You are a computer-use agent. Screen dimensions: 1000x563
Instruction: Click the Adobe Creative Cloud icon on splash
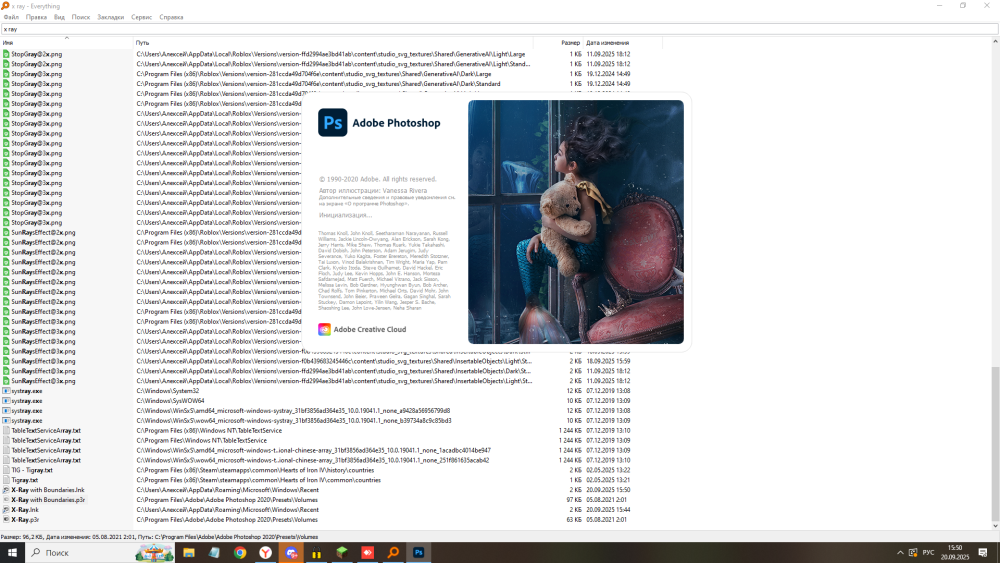pyautogui.click(x=324, y=329)
